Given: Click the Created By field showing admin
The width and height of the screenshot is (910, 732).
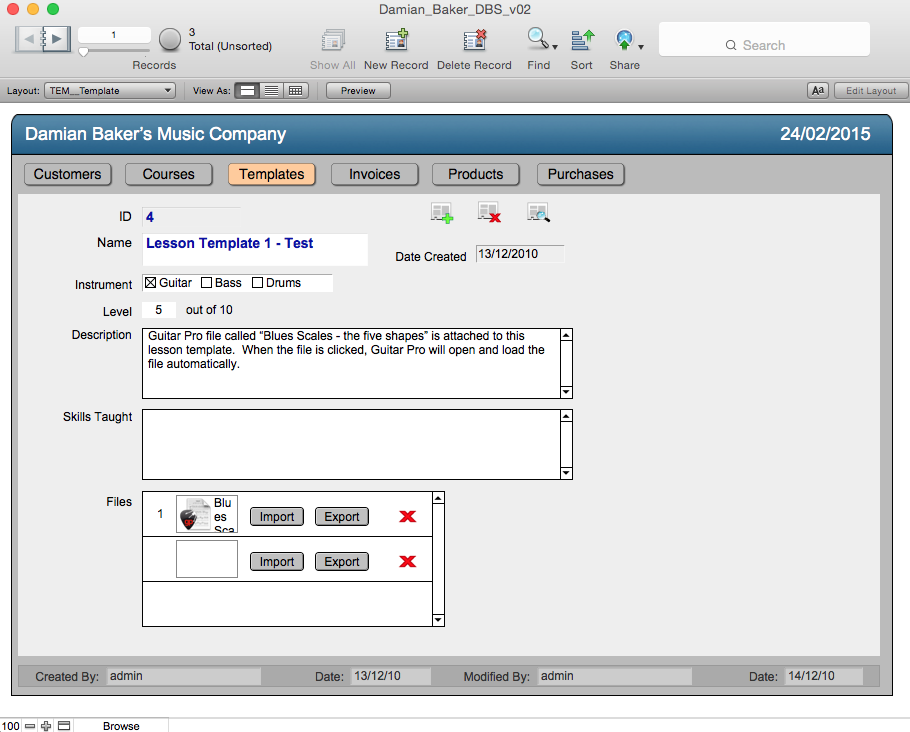Looking at the screenshot, I should [x=183, y=676].
